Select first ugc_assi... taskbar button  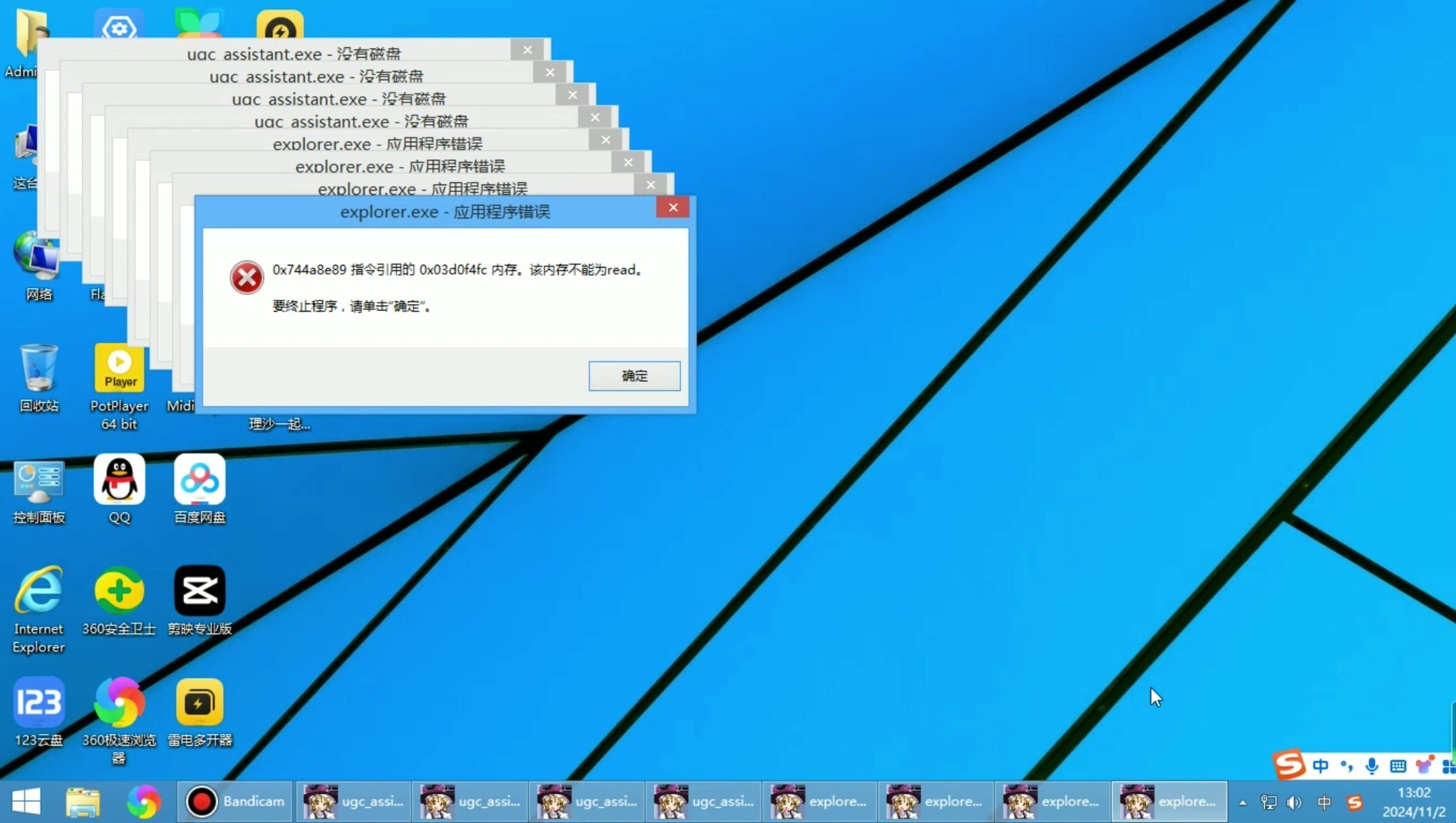(x=354, y=802)
